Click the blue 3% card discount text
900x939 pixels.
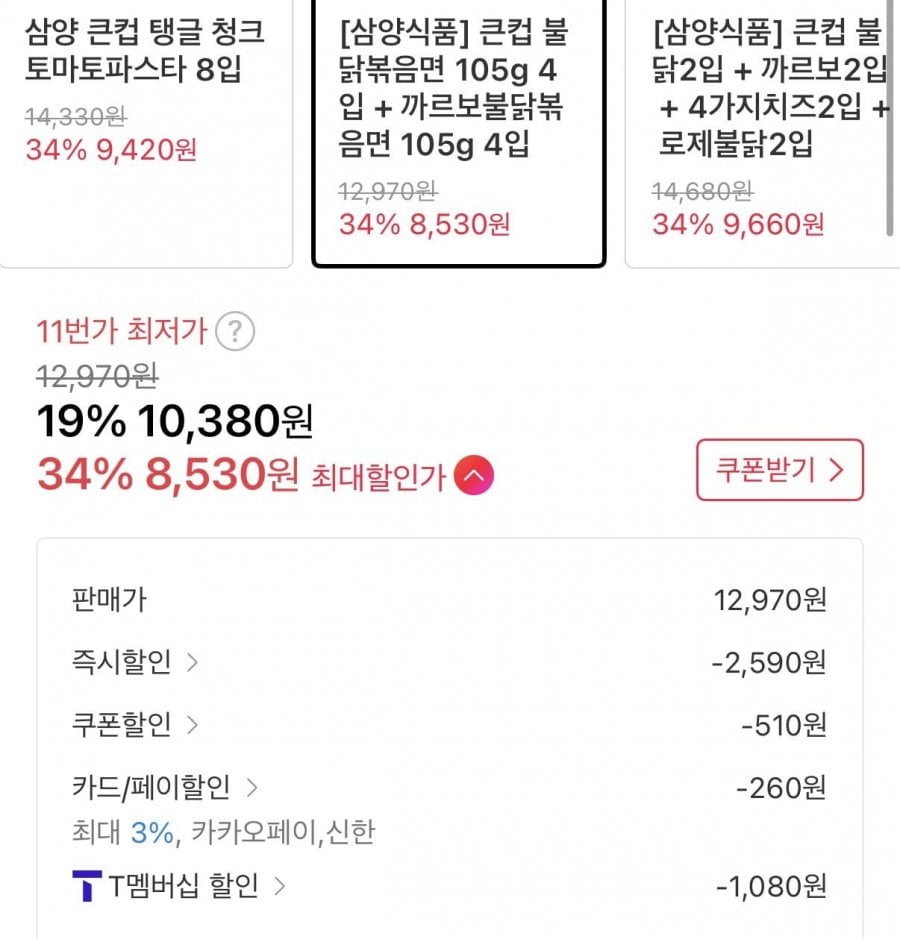coord(152,832)
